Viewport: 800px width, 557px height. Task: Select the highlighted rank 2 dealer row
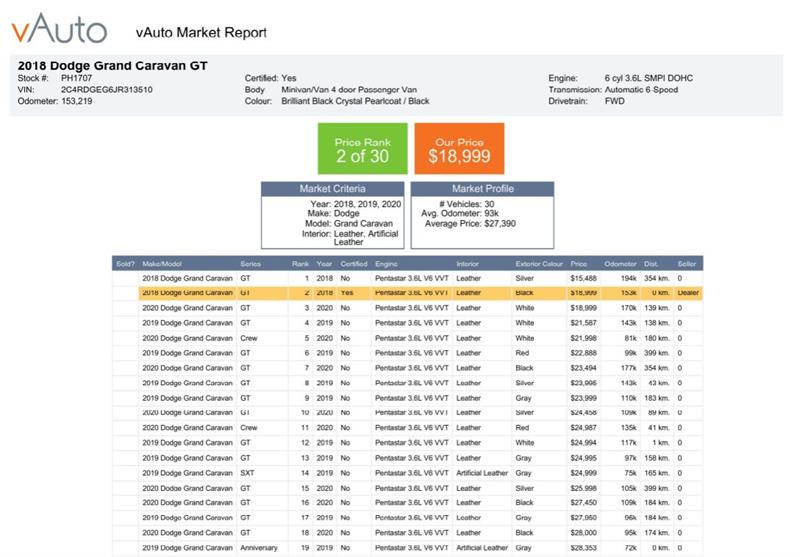pyautogui.click(x=420, y=293)
